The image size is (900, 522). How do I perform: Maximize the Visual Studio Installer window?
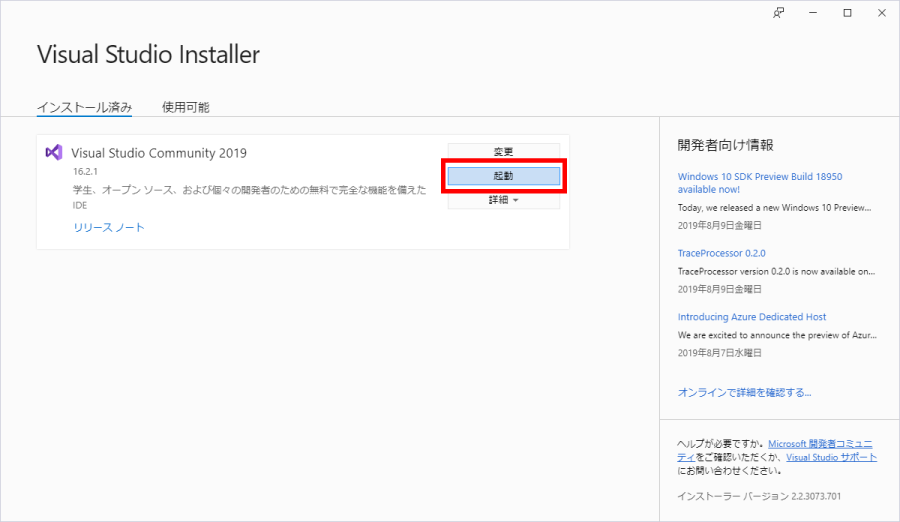click(x=847, y=13)
